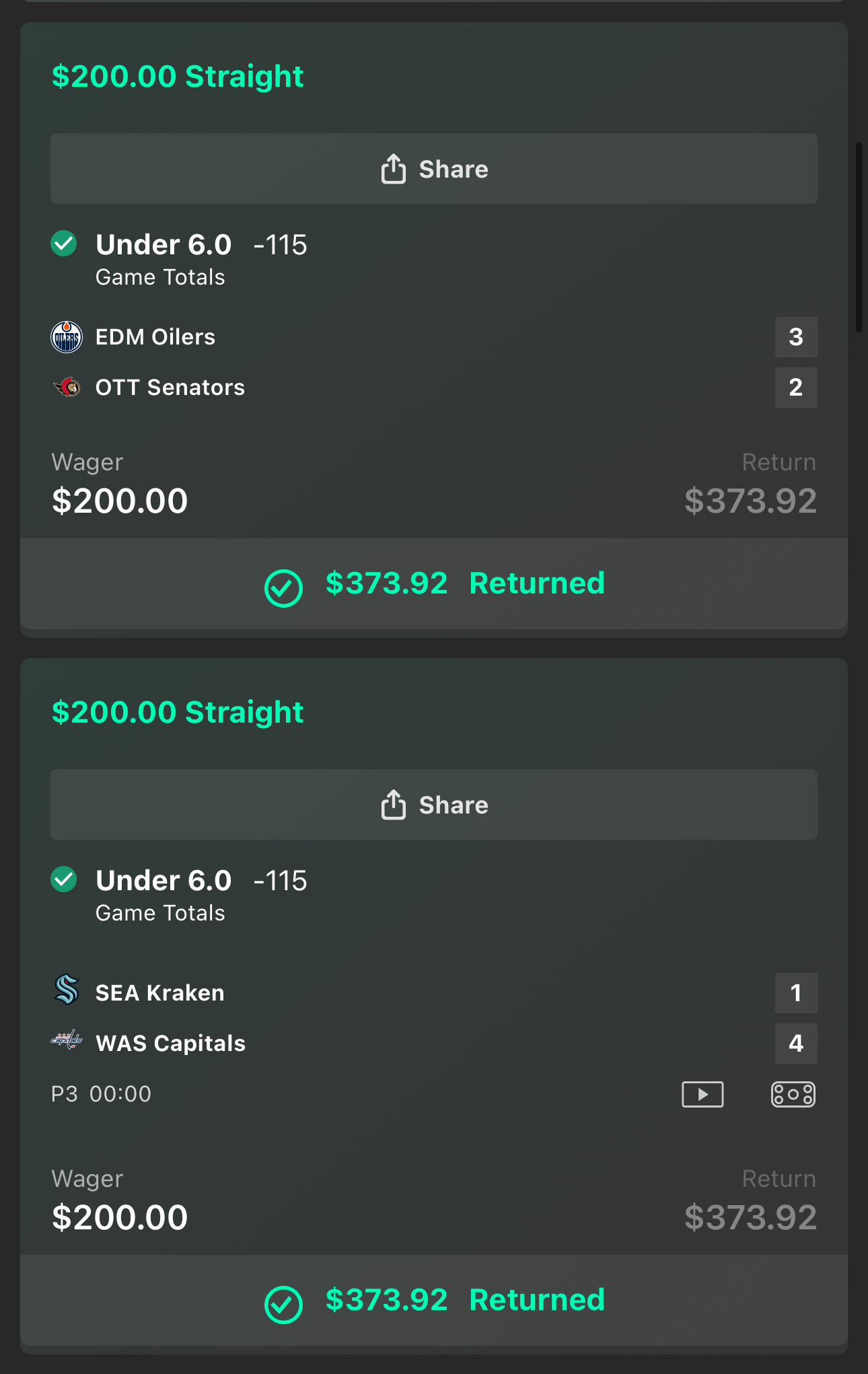Click the circled check in the second Returned bar
The image size is (868, 1374).
[x=283, y=1305]
